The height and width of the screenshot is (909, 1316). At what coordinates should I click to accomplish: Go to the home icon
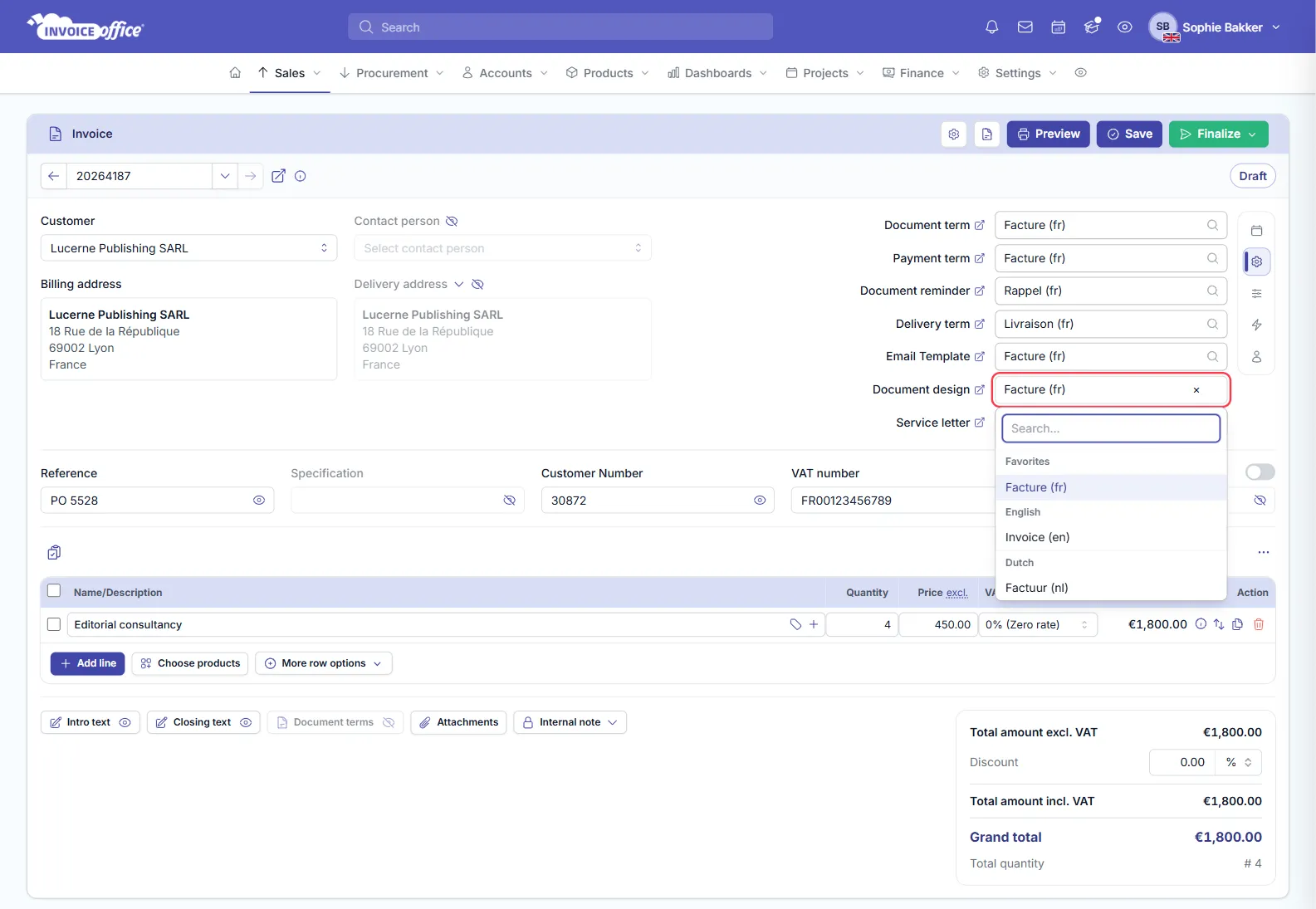(235, 73)
